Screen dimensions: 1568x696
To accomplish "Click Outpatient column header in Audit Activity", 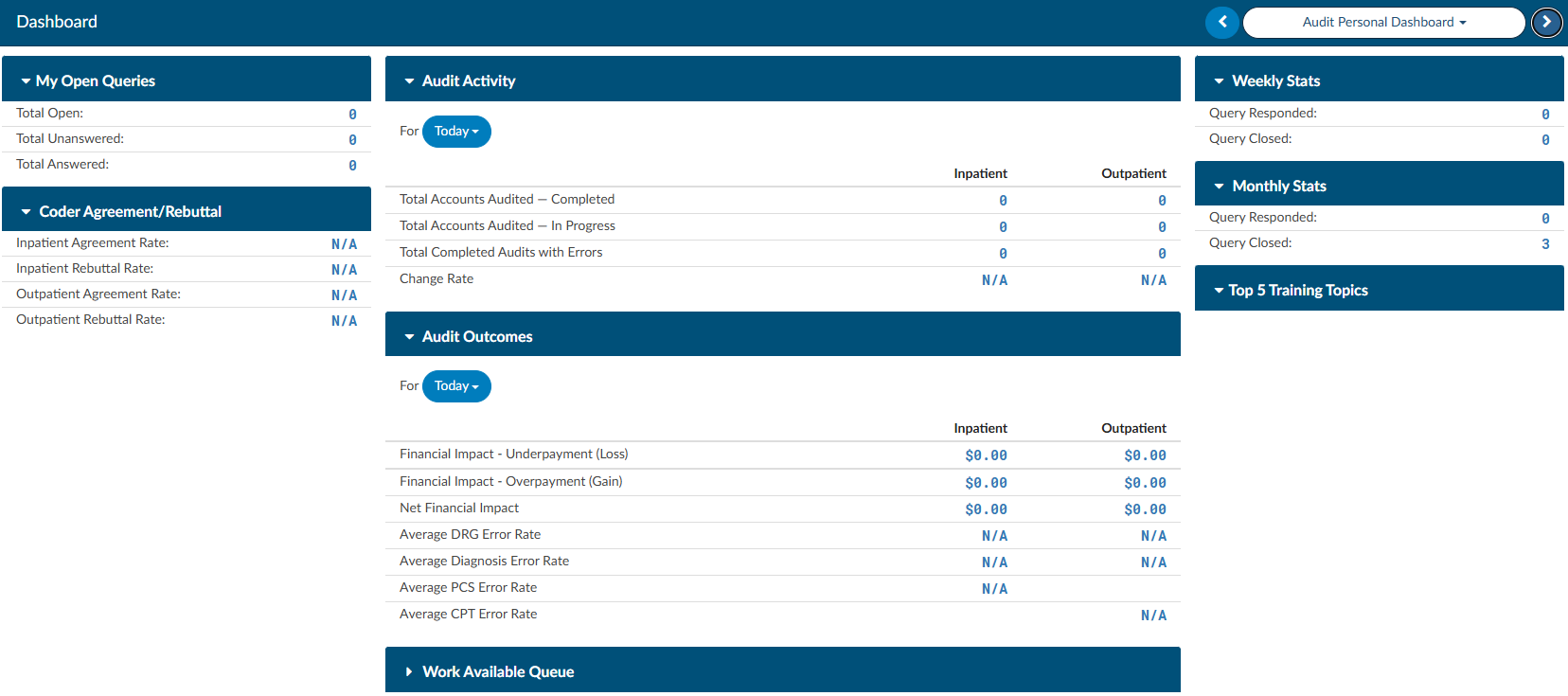I will [1133, 173].
